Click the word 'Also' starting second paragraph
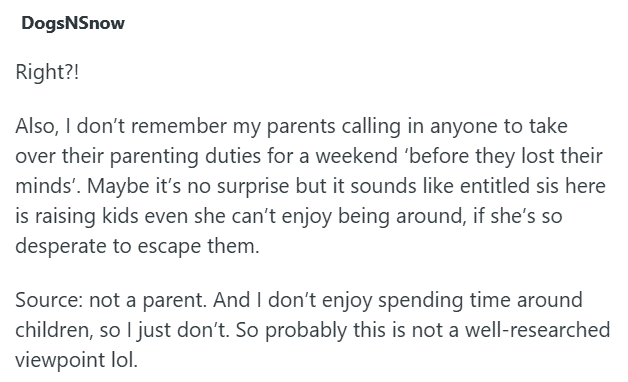 point(34,126)
